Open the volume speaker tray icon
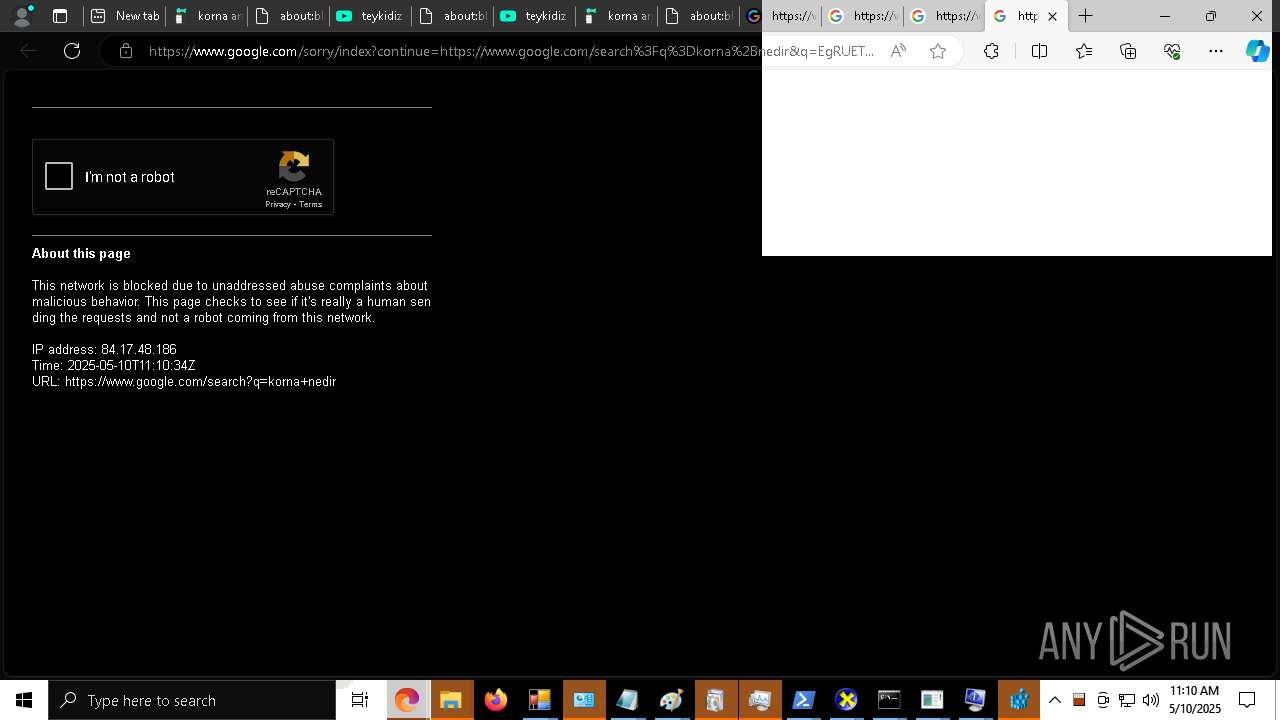Viewport: 1280px width, 720px height. [1151, 700]
